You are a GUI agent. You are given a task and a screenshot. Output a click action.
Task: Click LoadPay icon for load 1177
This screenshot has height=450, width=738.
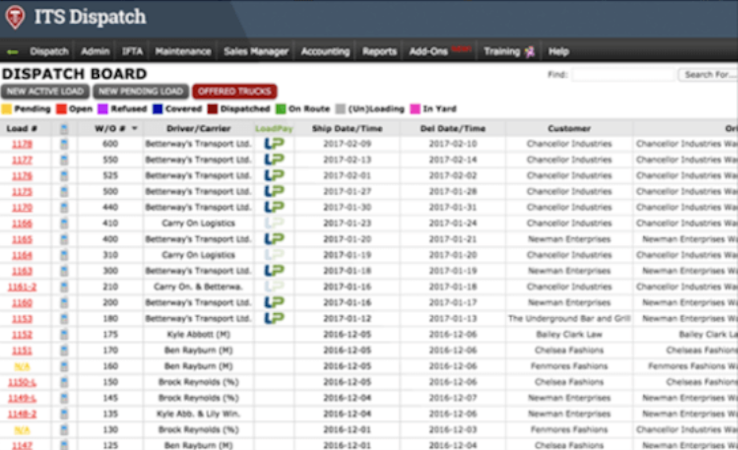point(274,160)
